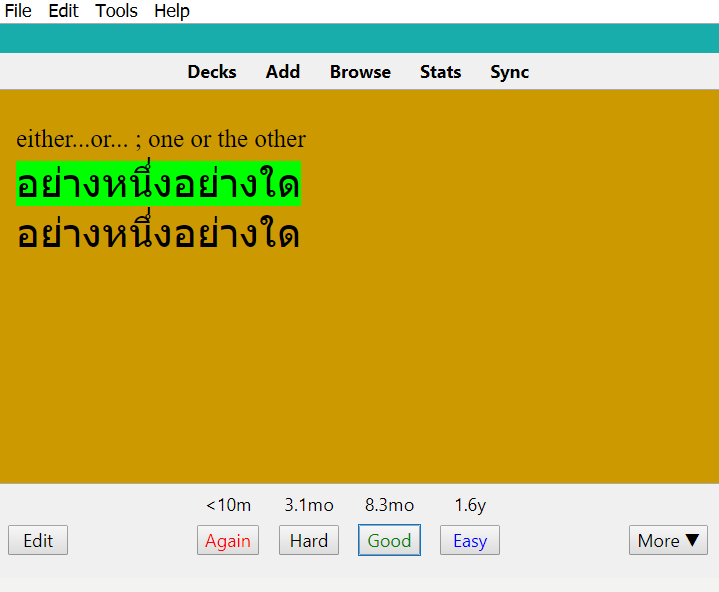Expand the More dropdown
The height and width of the screenshot is (592, 719).
point(669,540)
